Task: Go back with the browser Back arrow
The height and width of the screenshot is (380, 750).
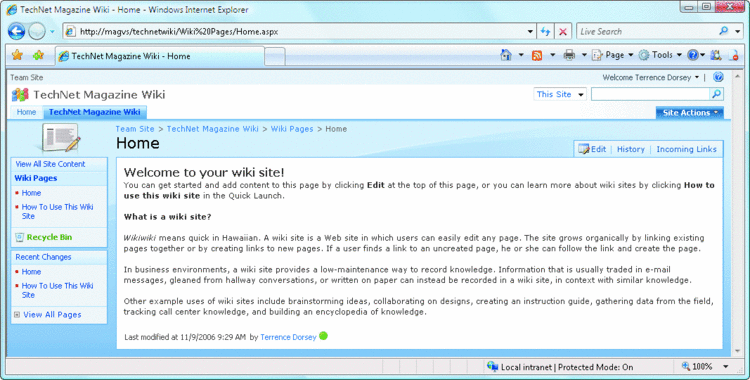Action: click(16, 32)
